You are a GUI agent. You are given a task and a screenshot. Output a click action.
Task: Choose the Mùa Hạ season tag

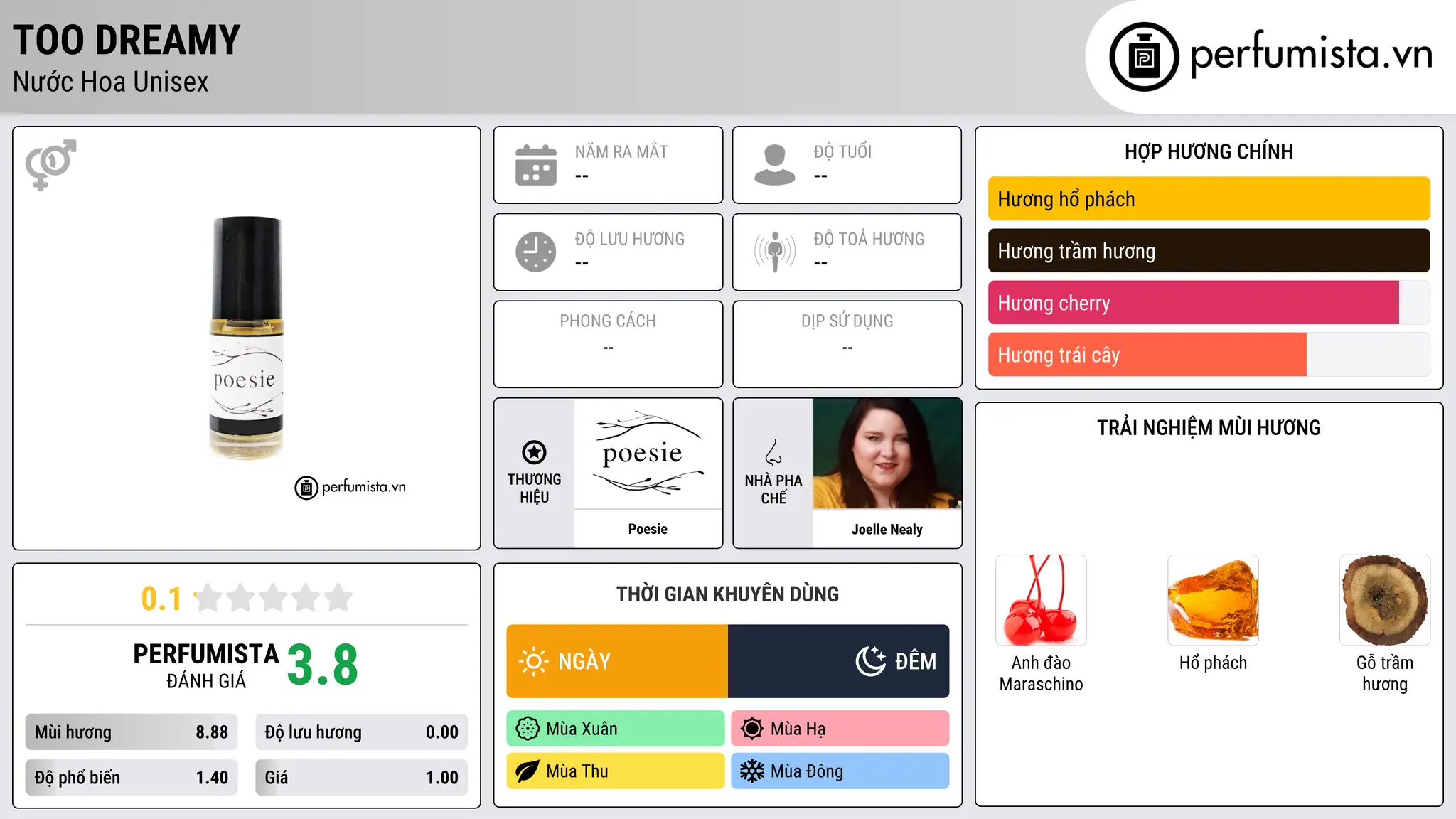[x=840, y=729]
